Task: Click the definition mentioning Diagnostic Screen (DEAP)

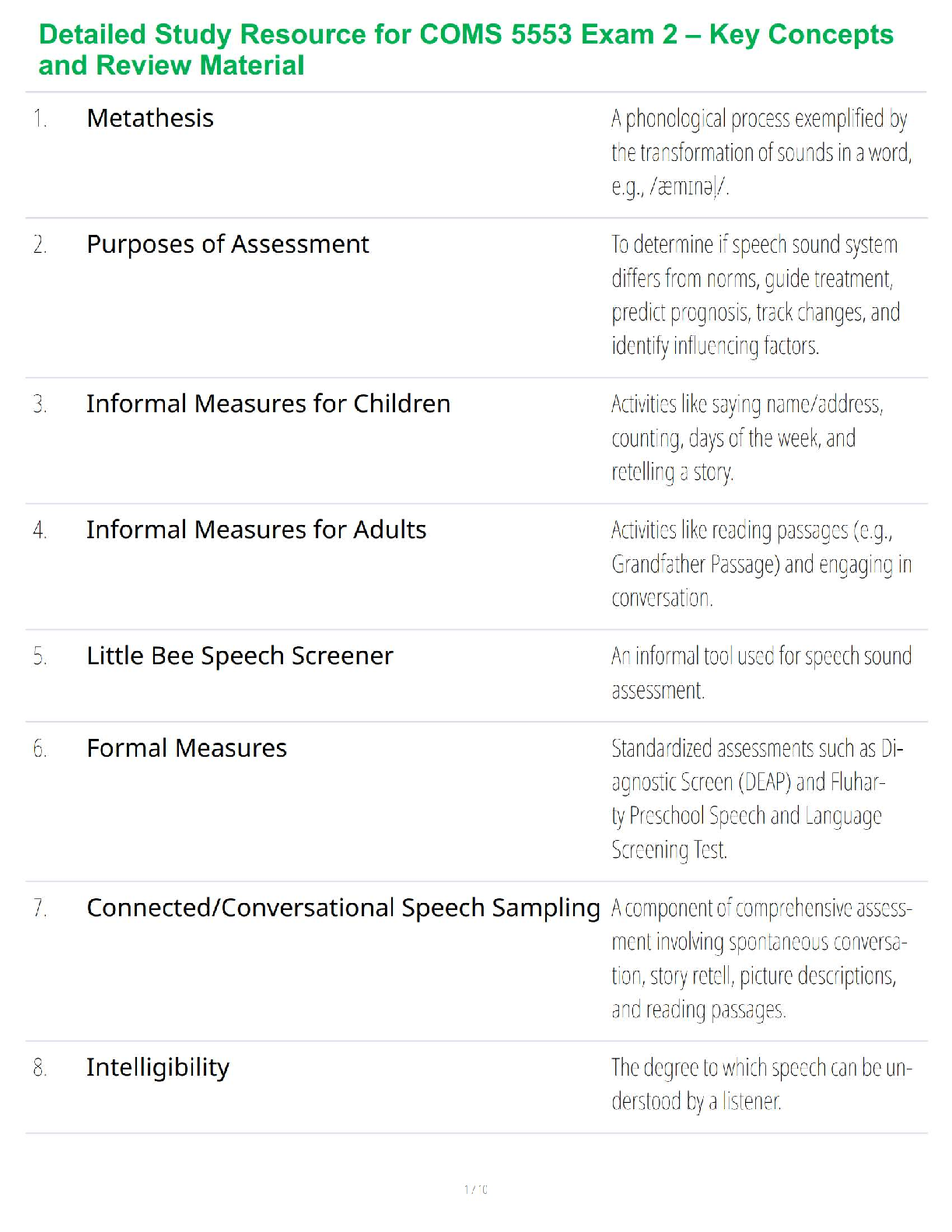Action: pyautogui.click(x=757, y=799)
